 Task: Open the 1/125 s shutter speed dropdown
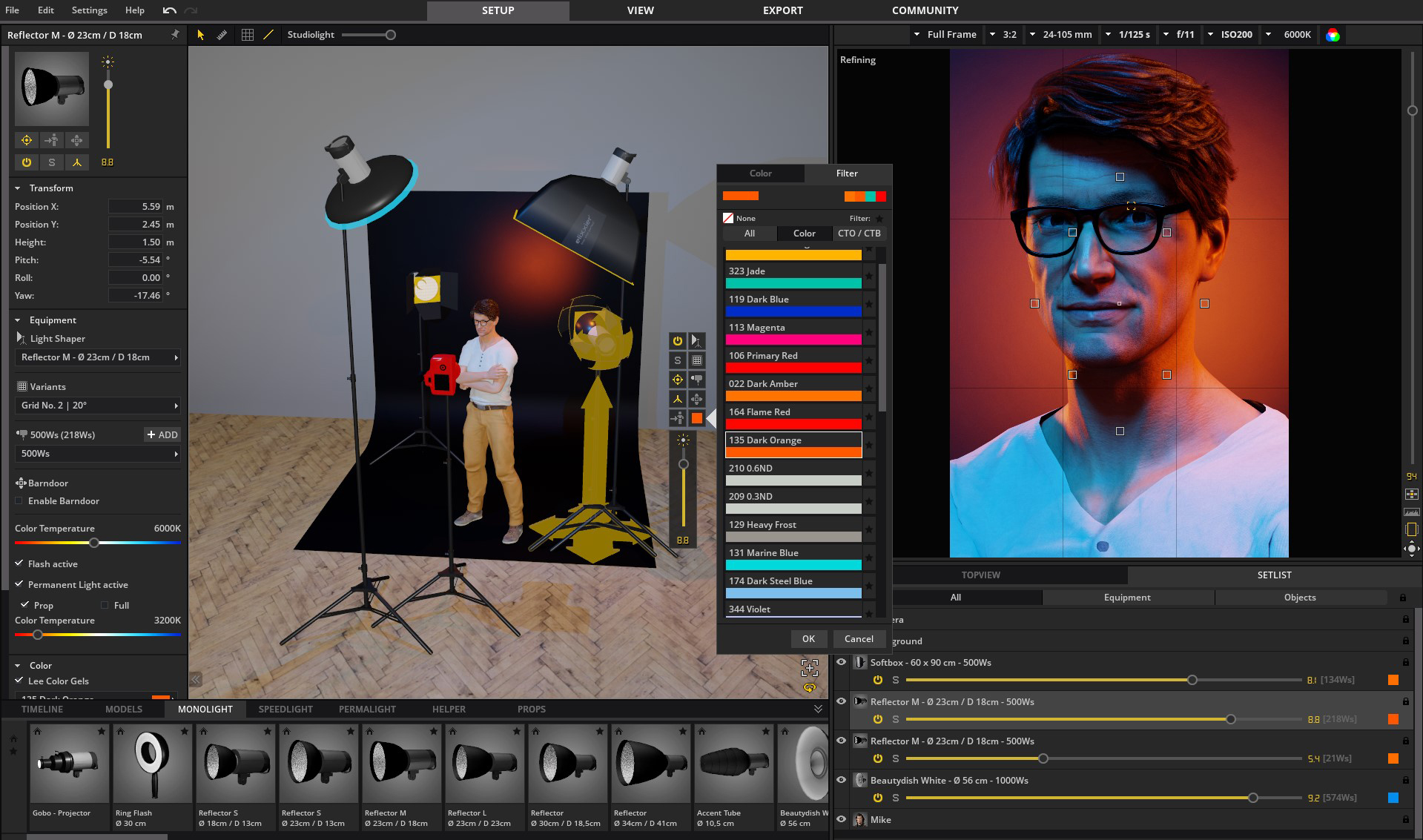pyautogui.click(x=1127, y=35)
